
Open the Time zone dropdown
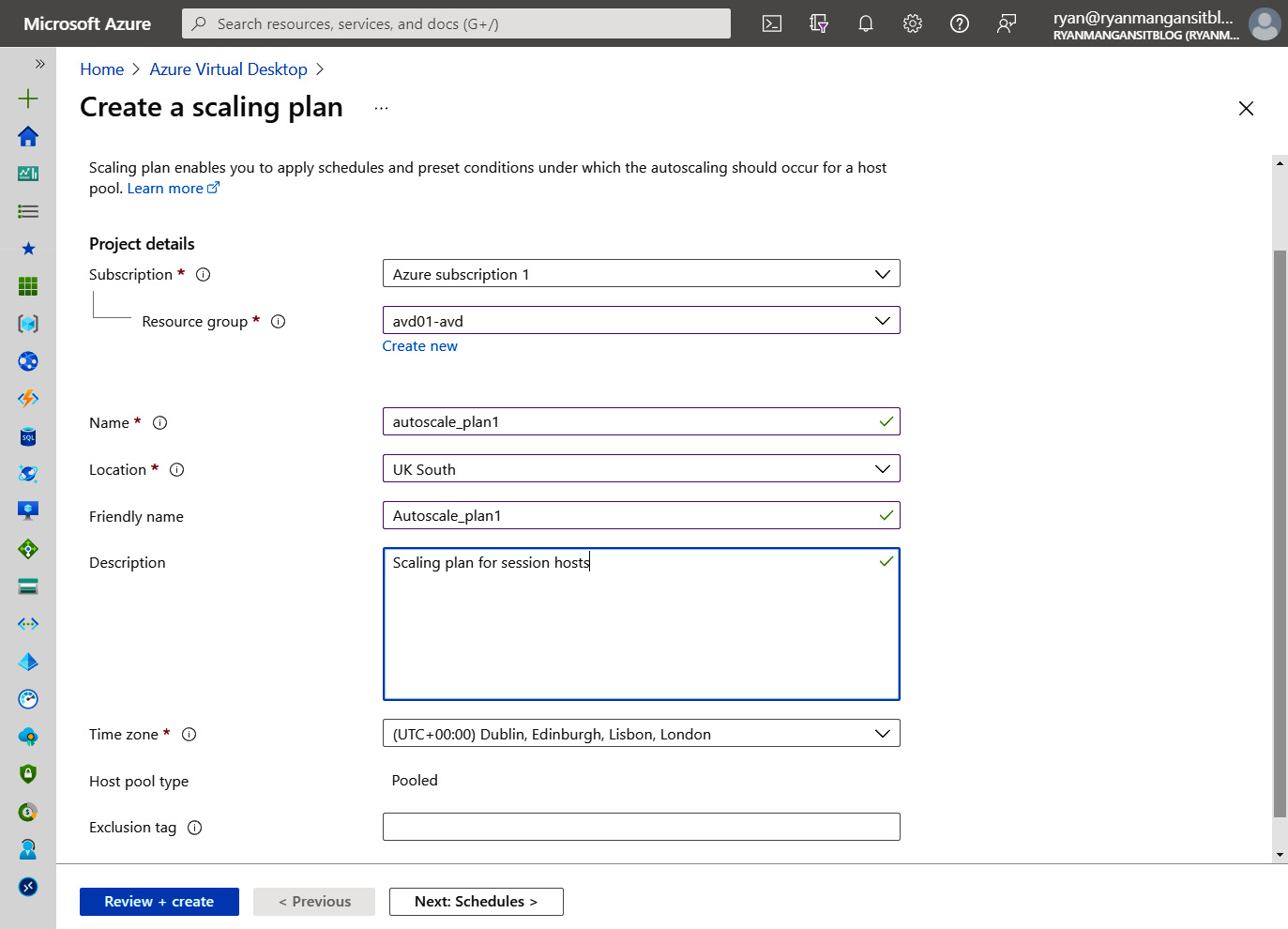click(x=641, y=733)
